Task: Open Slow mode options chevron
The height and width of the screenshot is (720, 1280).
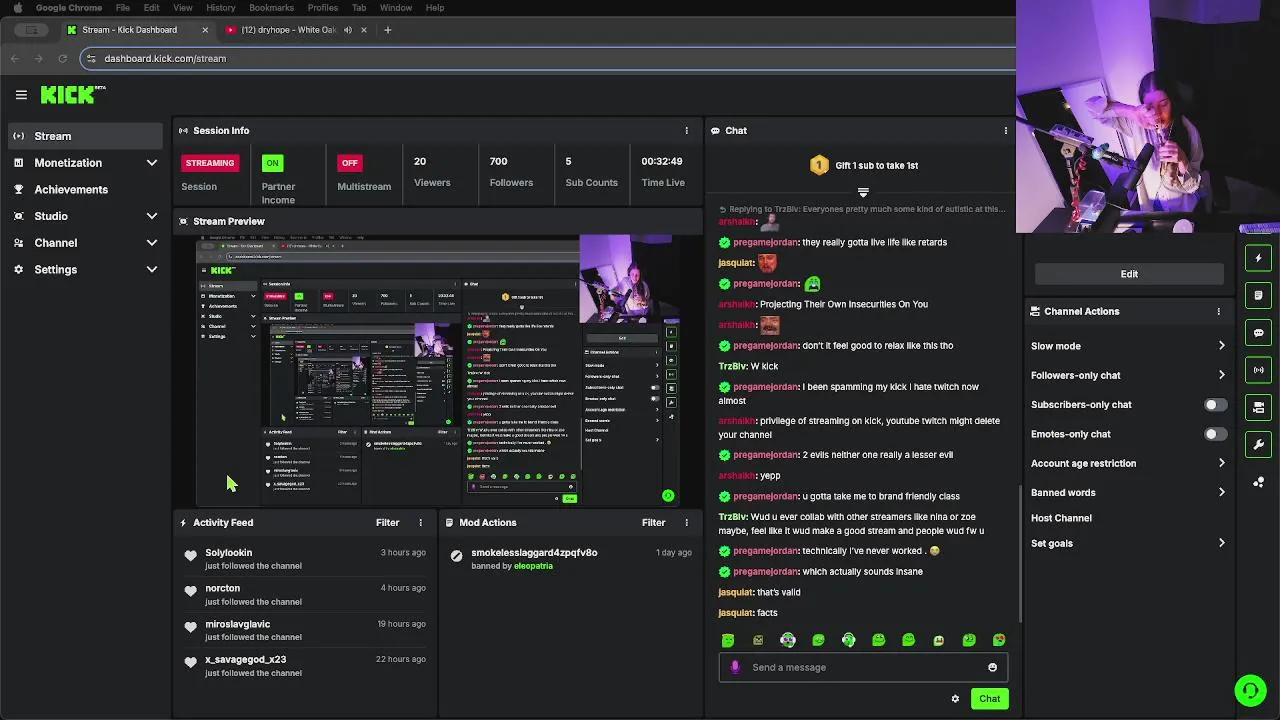Action: click(x=1221, y=346)
